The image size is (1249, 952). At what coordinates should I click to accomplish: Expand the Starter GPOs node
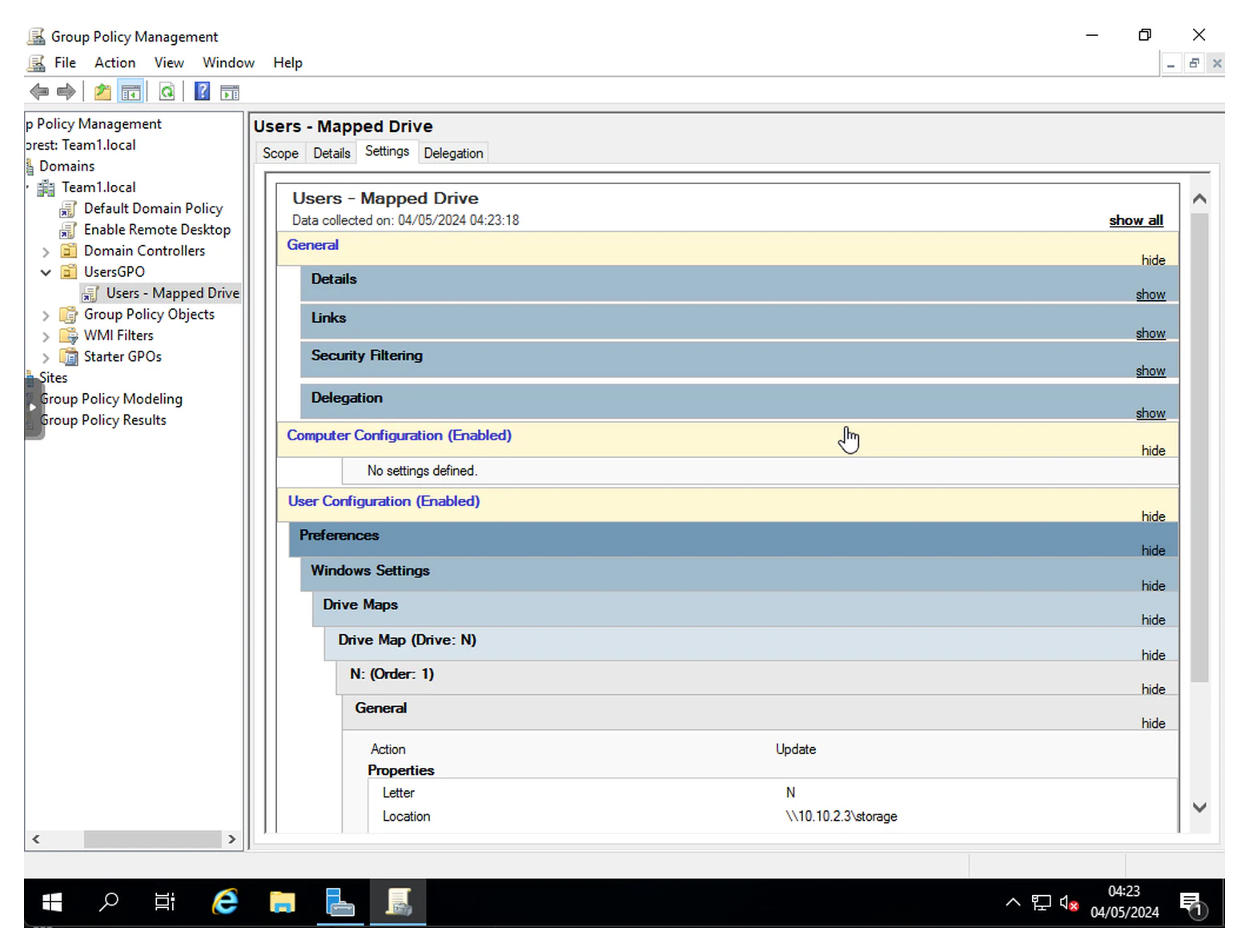click(46, 358)
